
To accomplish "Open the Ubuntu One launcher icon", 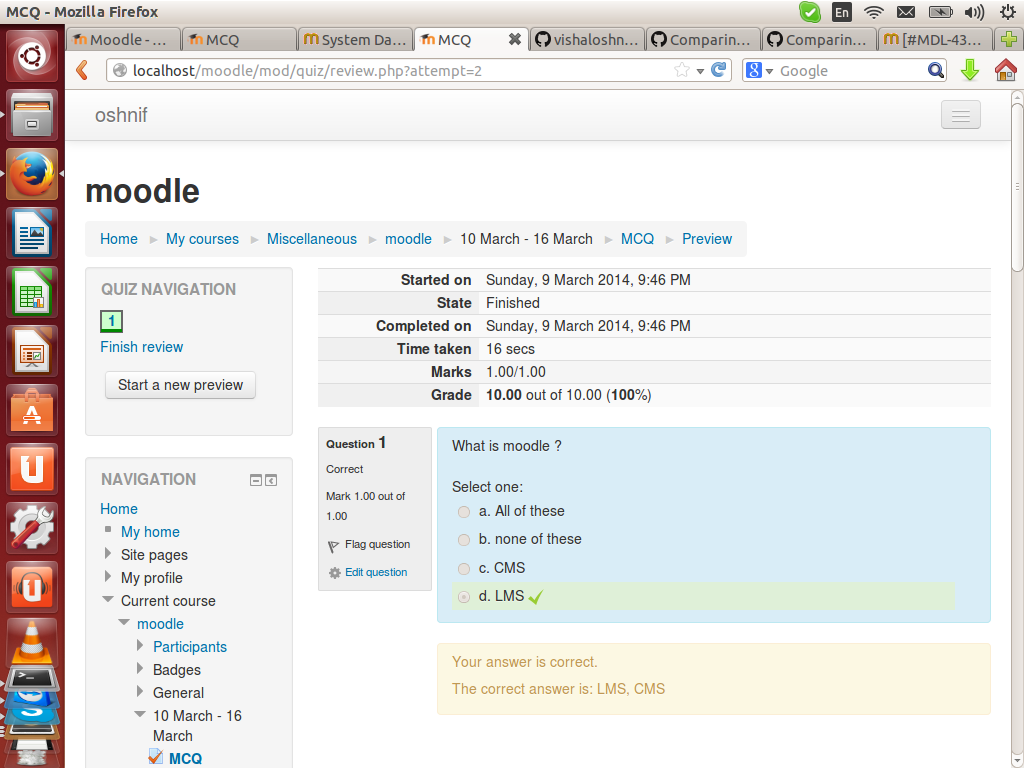I will pos(32,468).
